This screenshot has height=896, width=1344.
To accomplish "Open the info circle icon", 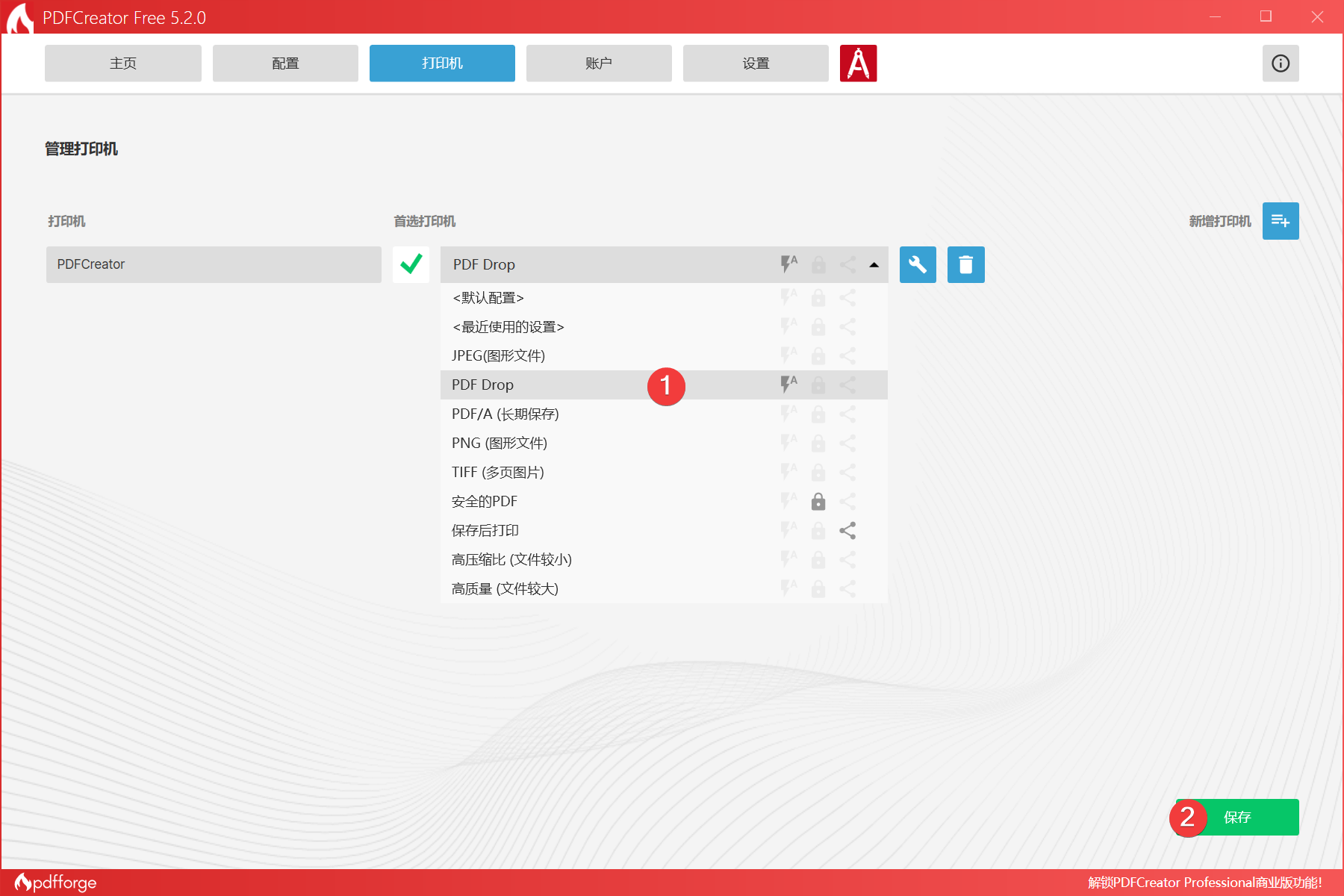I will 1281,63.
